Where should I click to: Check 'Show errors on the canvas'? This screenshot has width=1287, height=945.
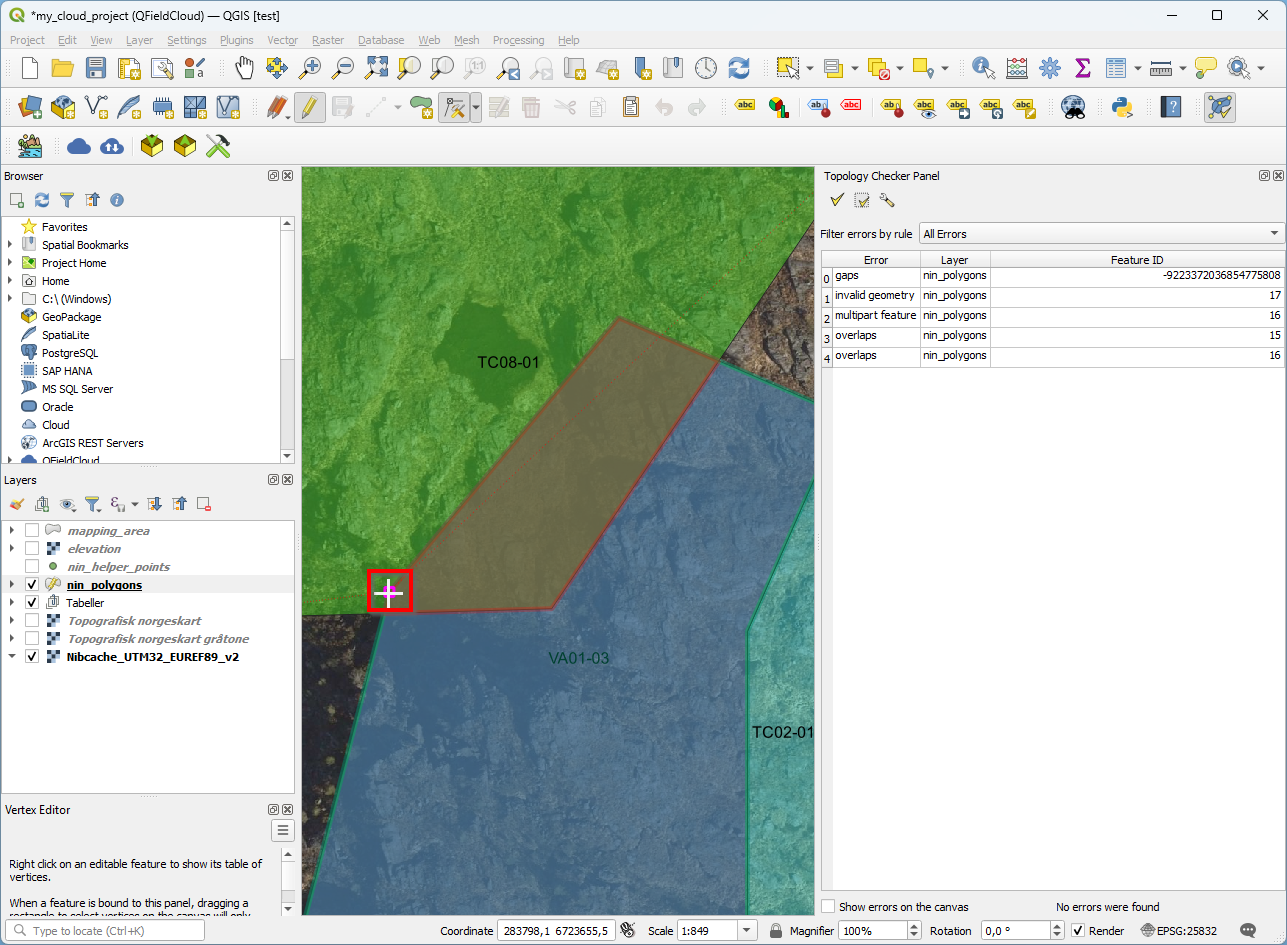pyautogui.click(x=828, y=907)
